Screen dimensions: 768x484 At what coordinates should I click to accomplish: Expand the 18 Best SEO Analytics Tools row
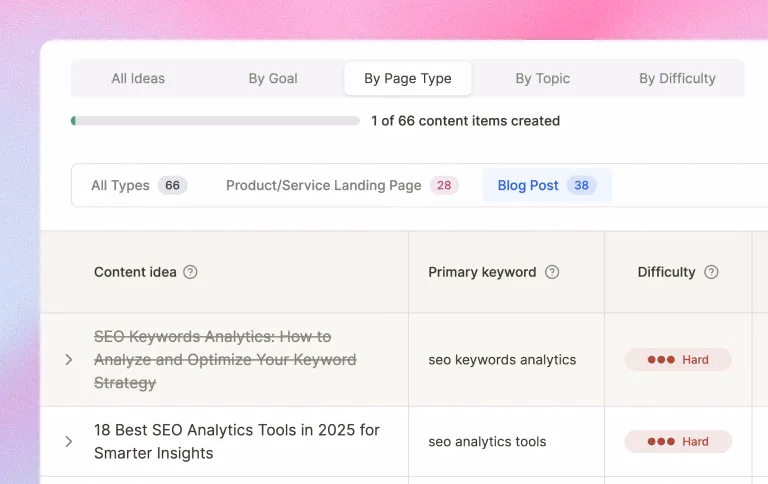pos(69,441)
